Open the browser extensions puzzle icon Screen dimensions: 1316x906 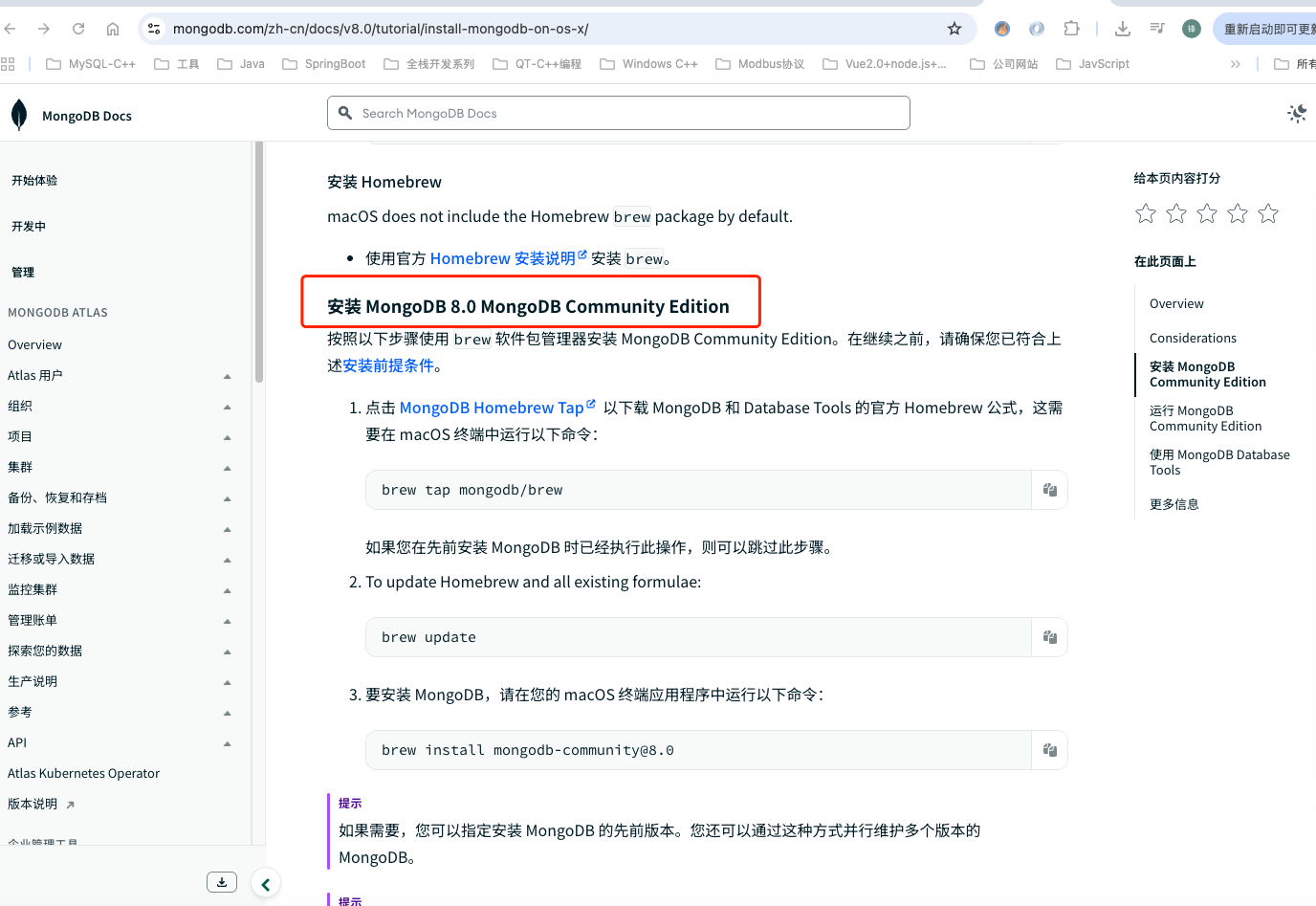point(1072,29)
